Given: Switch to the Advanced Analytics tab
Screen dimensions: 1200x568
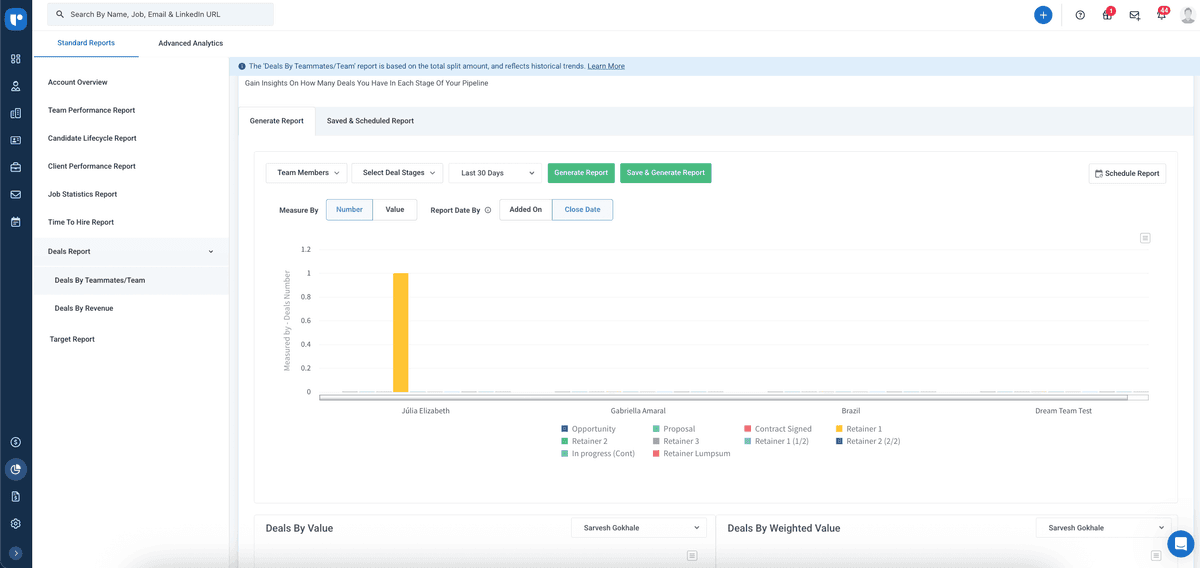Looking at the screenshot, I should coord(190,43).
